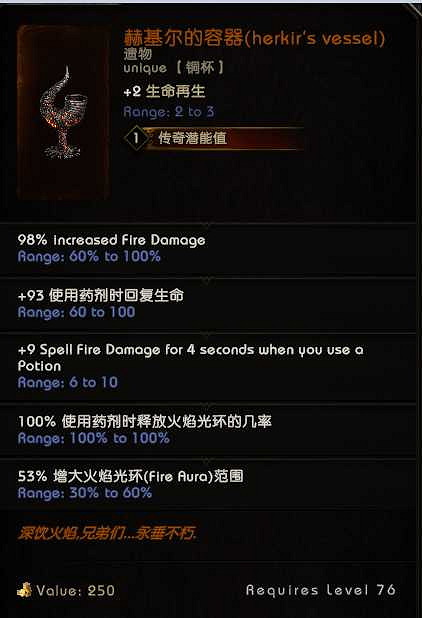Click the orange italic flavor text line
422x618 pixels.
(x=106, y=533)
